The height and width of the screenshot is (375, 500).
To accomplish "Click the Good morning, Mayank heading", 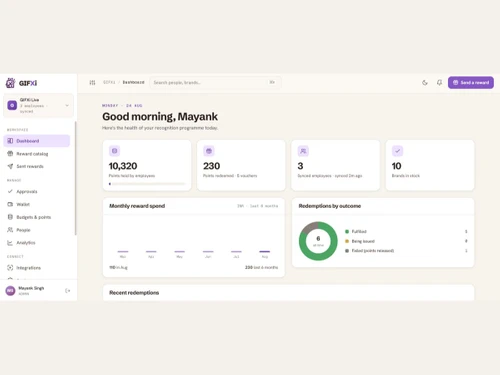I will click(x=160, y=117).
